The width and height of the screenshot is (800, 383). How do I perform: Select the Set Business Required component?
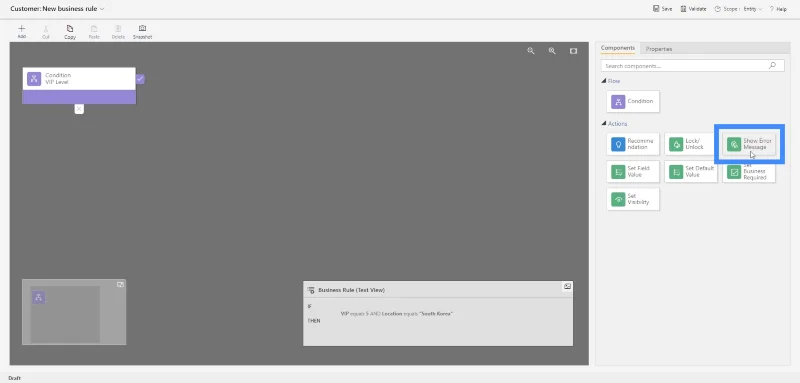748,172
